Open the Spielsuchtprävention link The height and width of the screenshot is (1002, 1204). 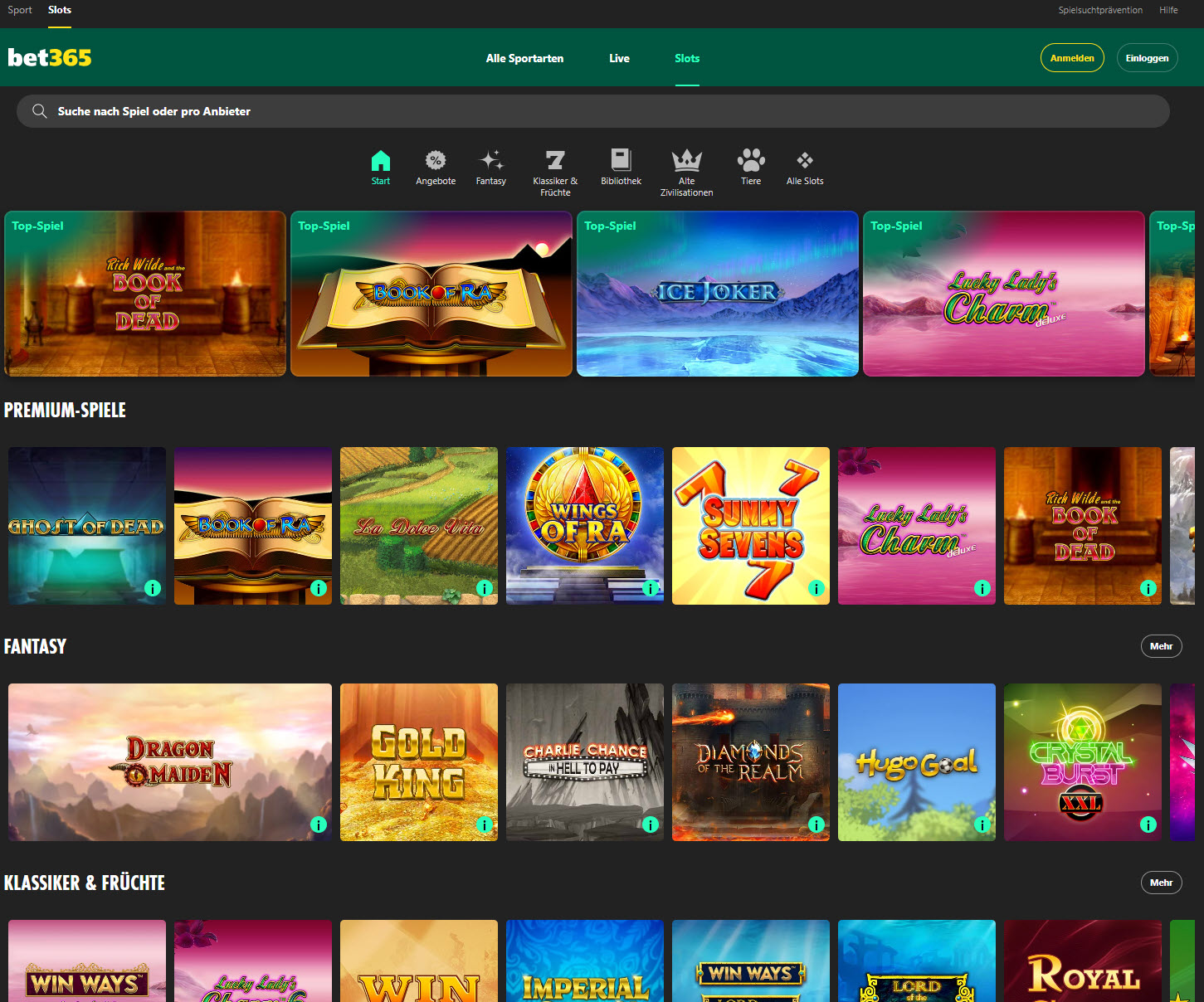click(x=1100, y=10)
